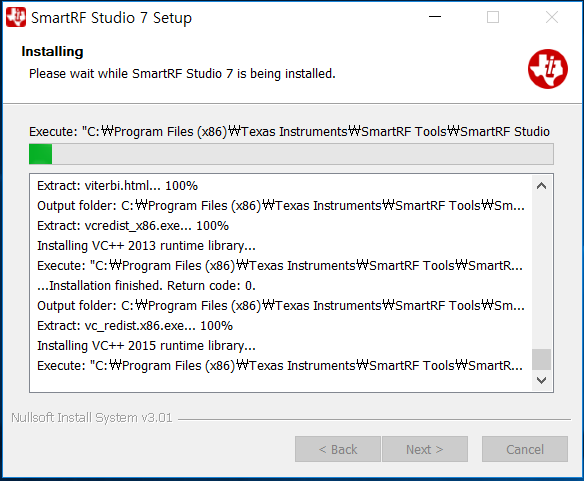584x481 pixels.
Task: Select 'Installing VC++ 2015 runtime library...' line
Action: (146, 345)
